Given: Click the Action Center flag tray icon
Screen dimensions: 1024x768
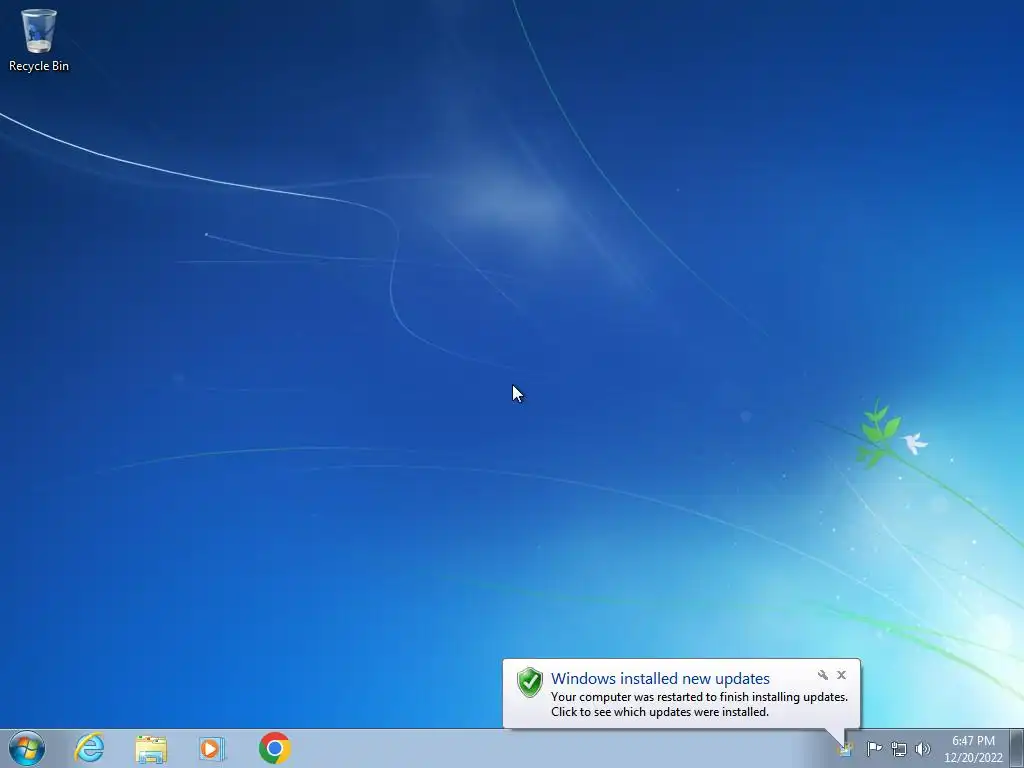Looking at the screenshot, I should 874,748.
